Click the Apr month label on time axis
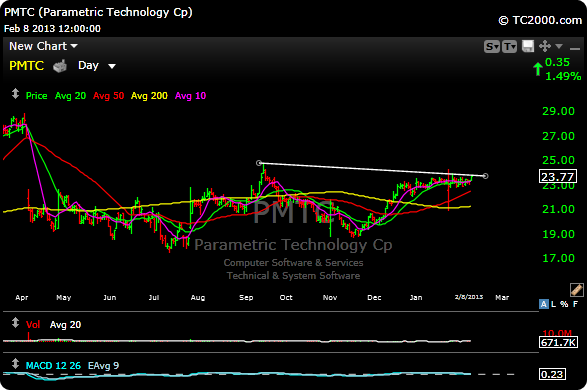 click(22, 298)
